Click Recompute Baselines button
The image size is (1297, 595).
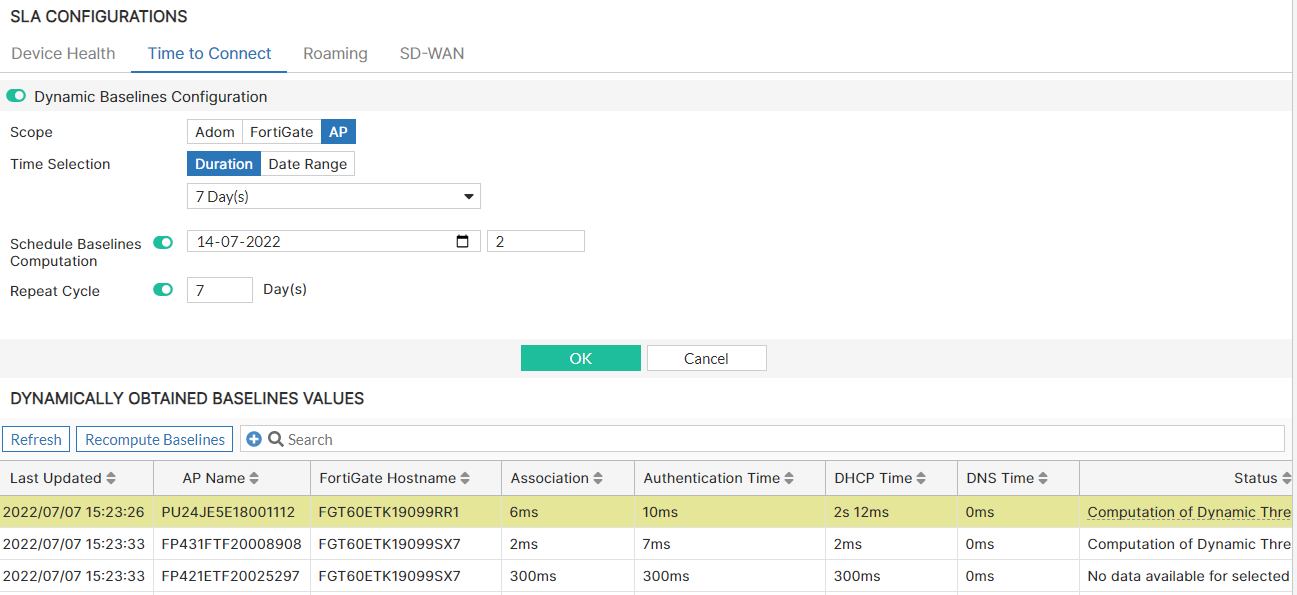(155, 439)
